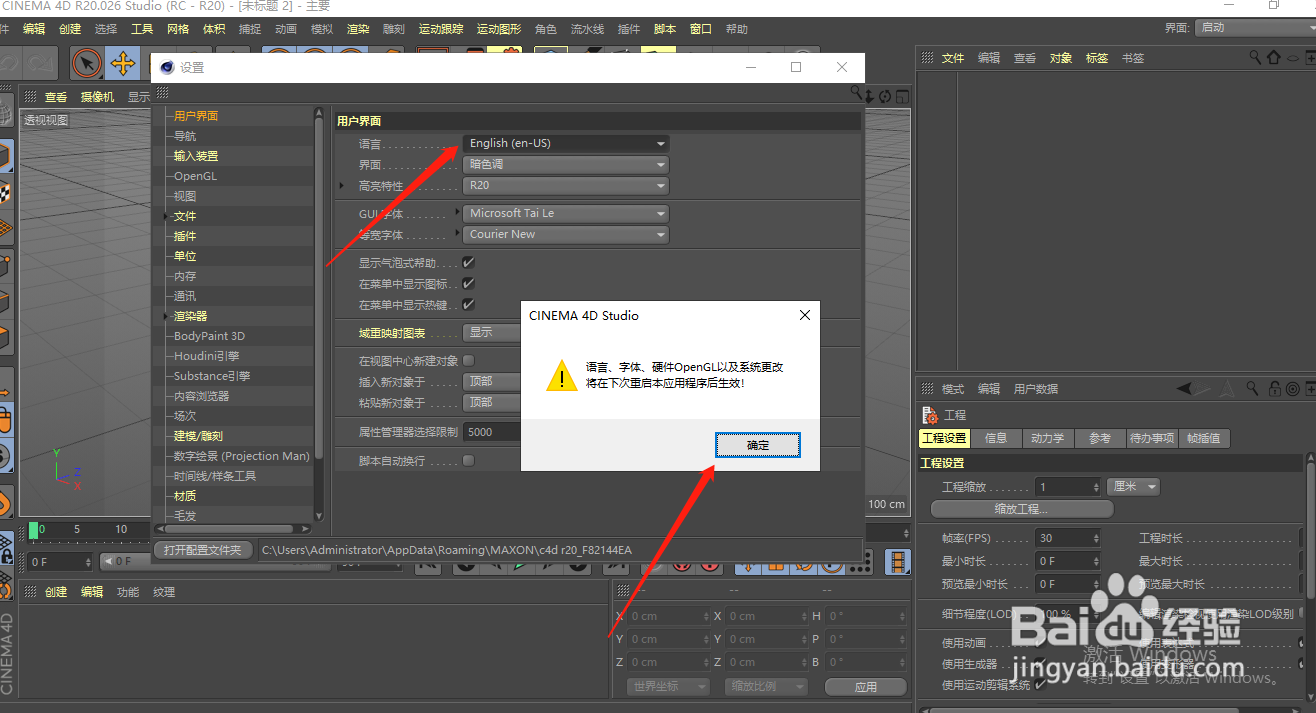Screen dimensions: 1316x713
Task: Click the warning triangle icon in message box
Action: click(x=561, y=376)
